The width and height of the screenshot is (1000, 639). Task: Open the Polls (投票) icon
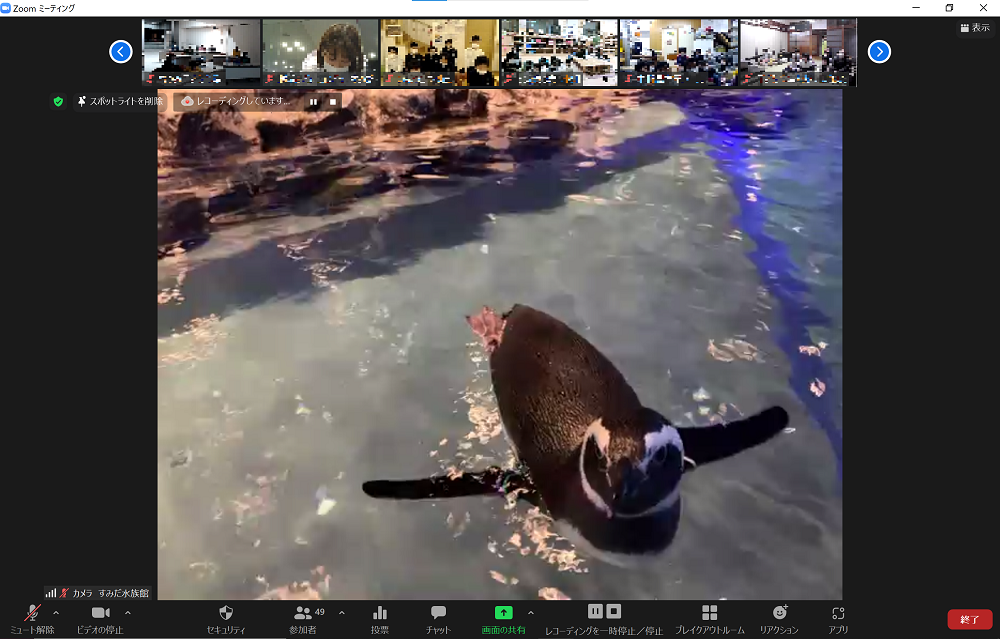(x=380, y=613)
